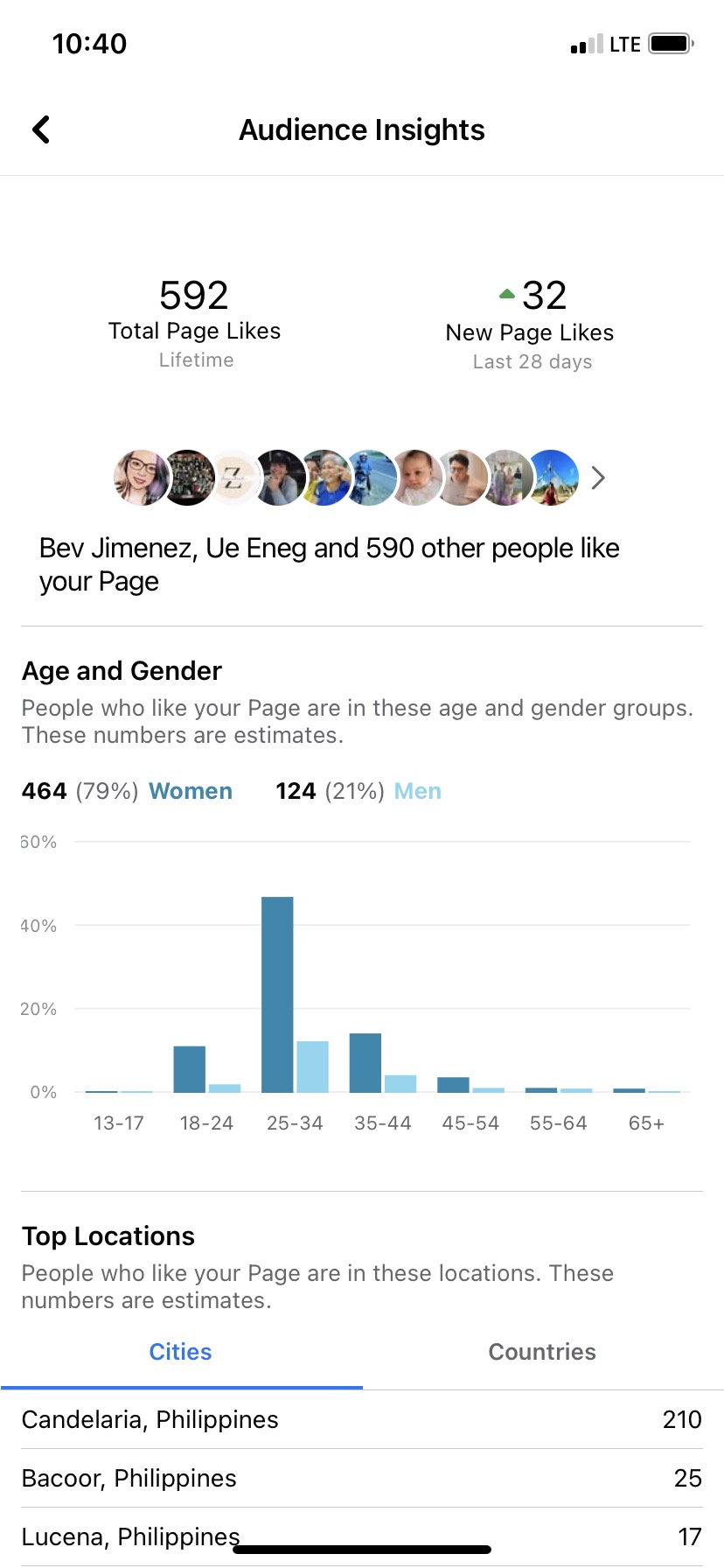This screenshot has width=724, height=1568.
Task: Tap the Women legend label
Action: pyautogui.click(x=191, y=791)
